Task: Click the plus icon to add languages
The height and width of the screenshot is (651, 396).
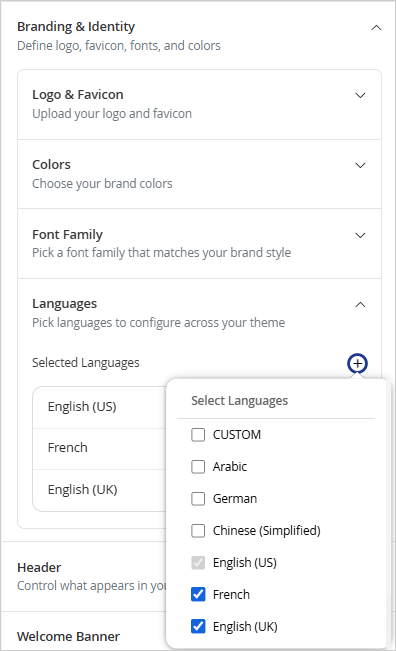Action: click(357, 364)
